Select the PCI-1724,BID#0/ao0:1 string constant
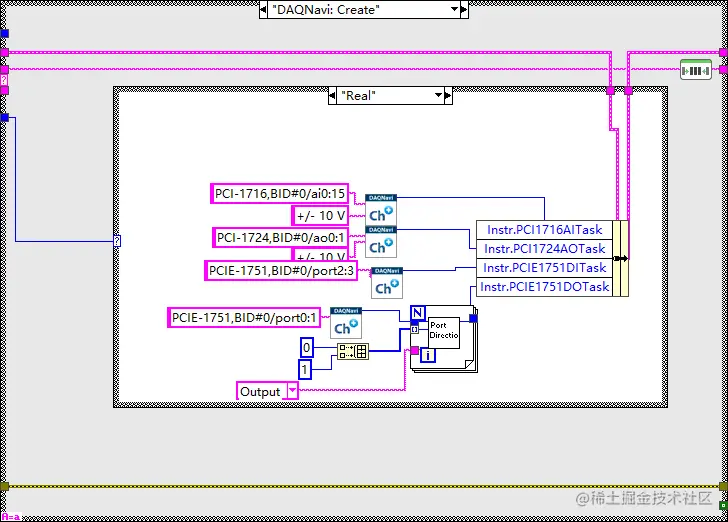The image size is (728, 522). click(x=280, y=237)
